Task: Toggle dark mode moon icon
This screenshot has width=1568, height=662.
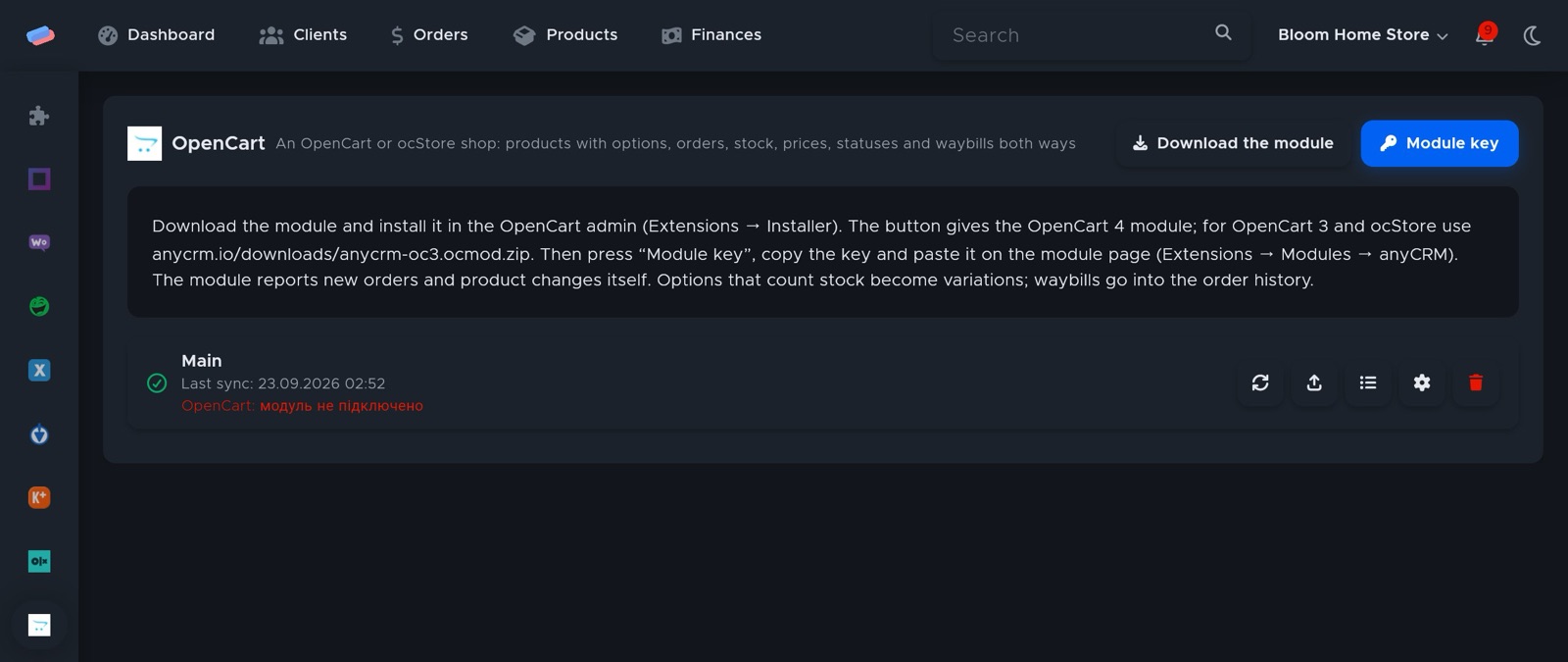Action: click(1532, 36)
